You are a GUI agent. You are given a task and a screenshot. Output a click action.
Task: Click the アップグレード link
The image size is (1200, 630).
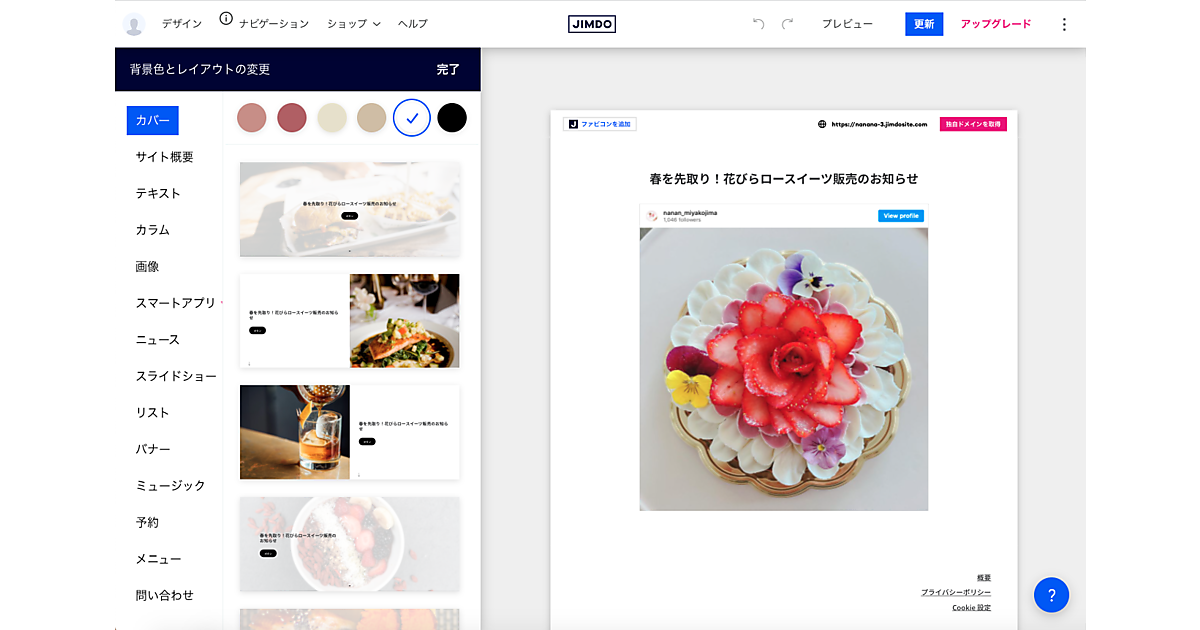[995, 24]
